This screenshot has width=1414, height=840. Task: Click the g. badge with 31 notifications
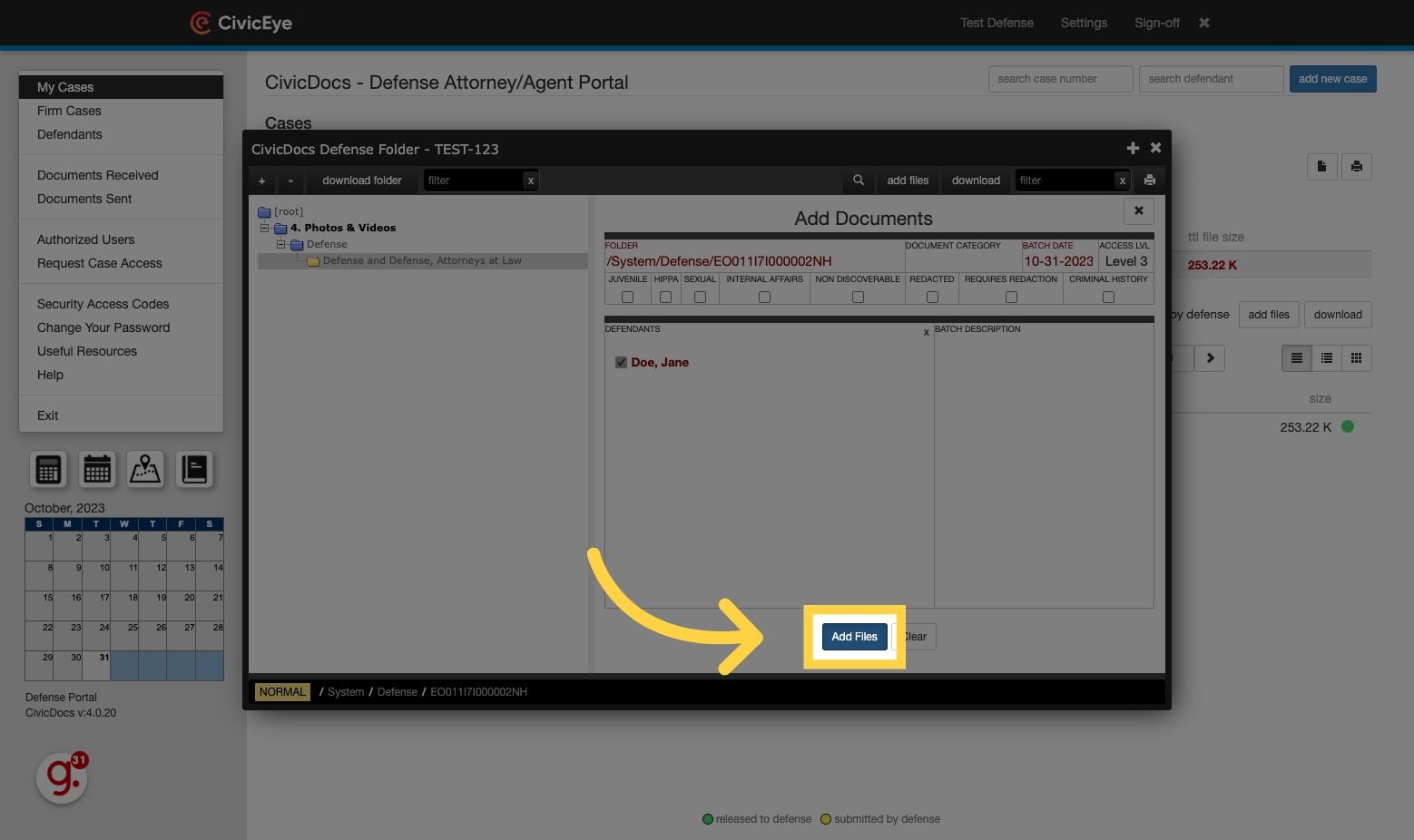tap(63, 777)
